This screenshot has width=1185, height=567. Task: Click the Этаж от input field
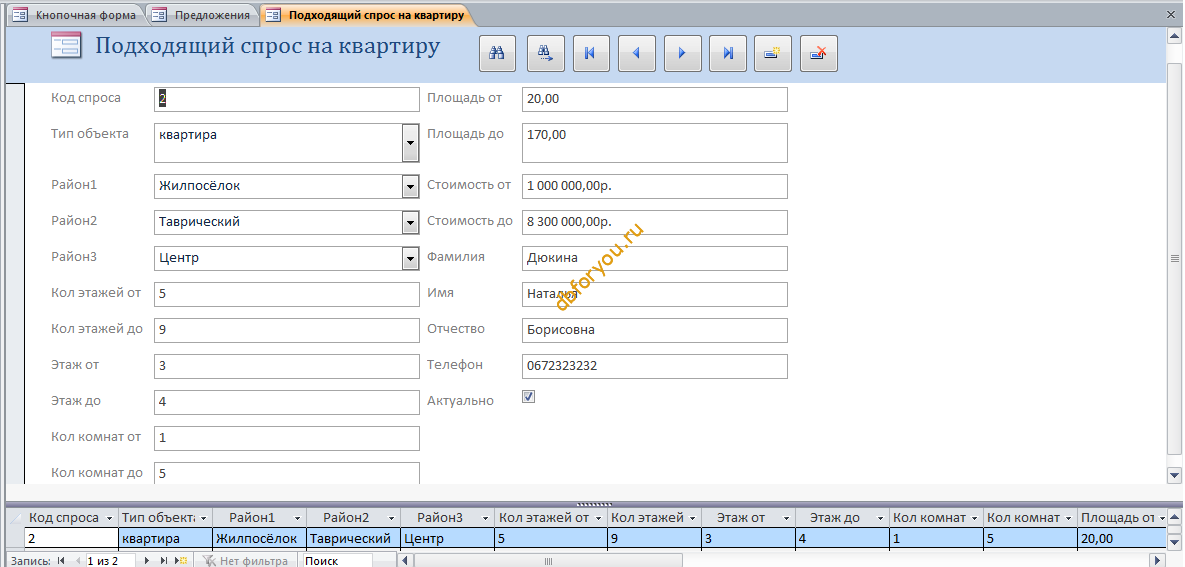point(286,366)
